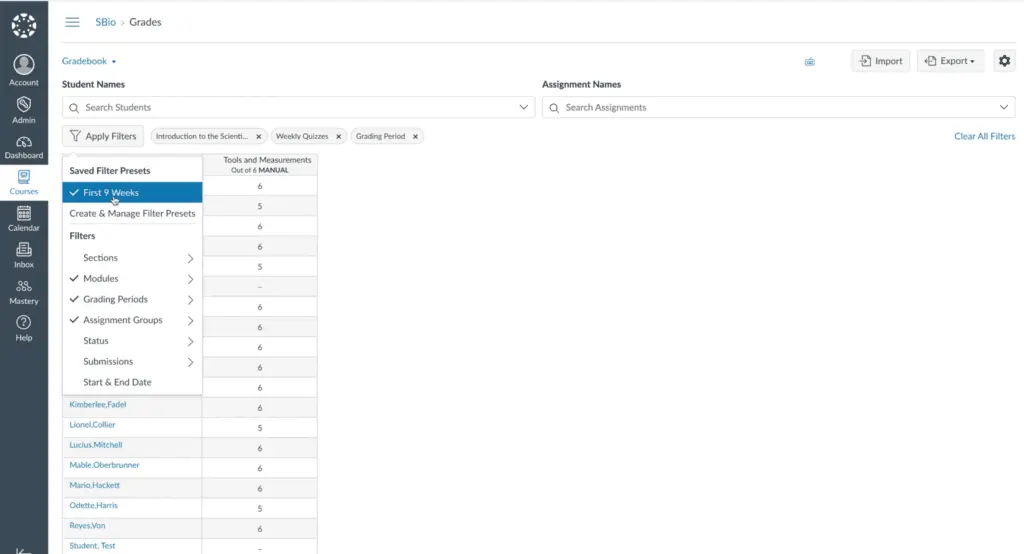Viewport: 1024px width, 554px height.
Task: Open Courses in the sidebar
Action: (x=24, y=183)
